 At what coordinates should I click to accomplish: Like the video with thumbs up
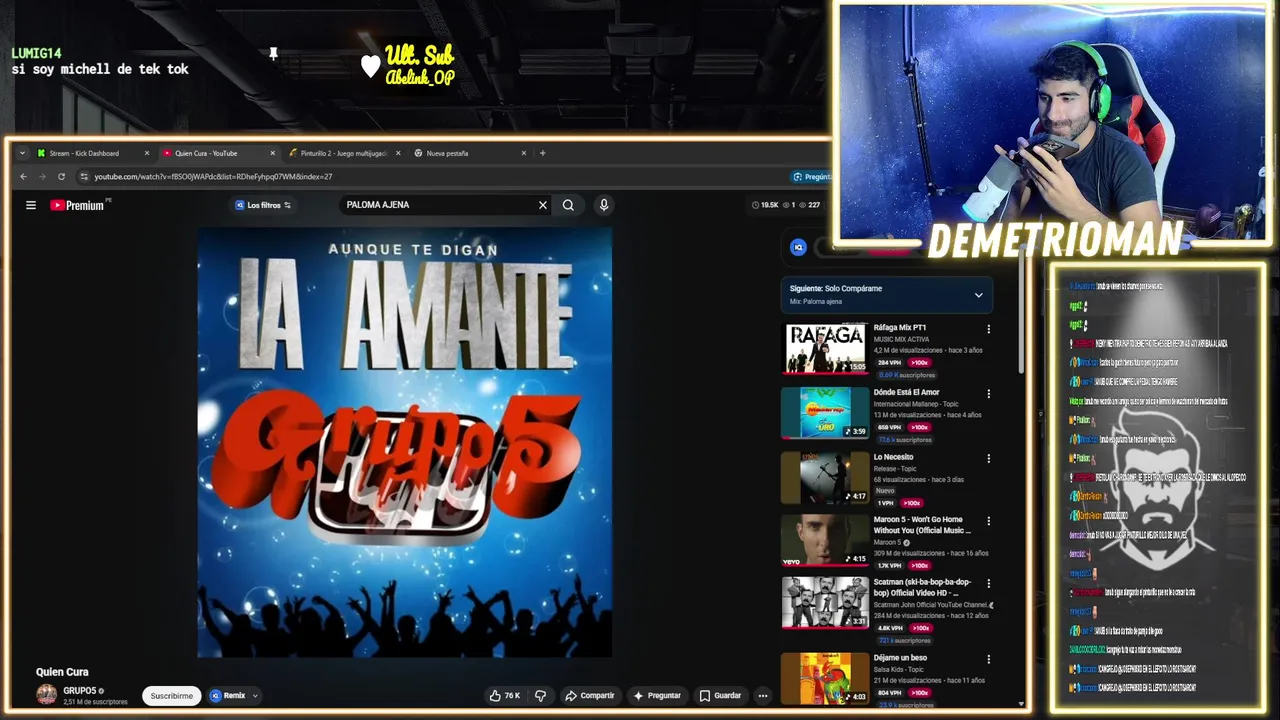tap(504, 695)
